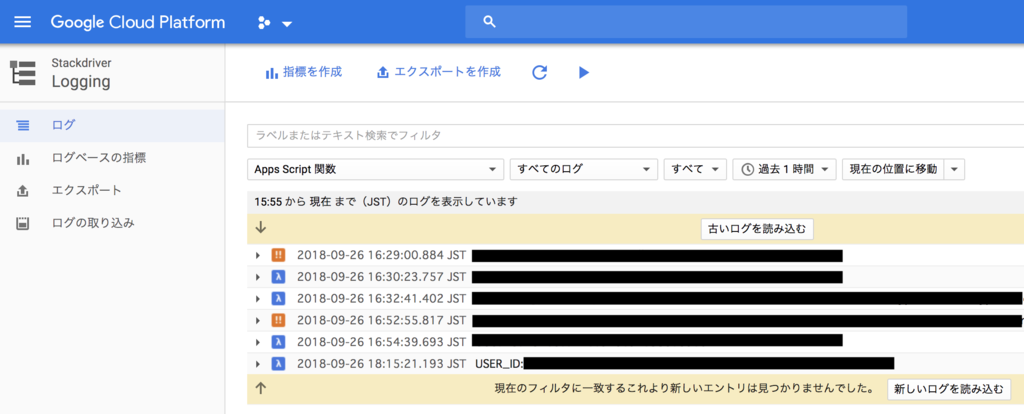Viewport: 1024px width, 414px height.
Task: Click timestamp 2018-09-26 18:15:21.193 JST
Action: coord(381,364)
